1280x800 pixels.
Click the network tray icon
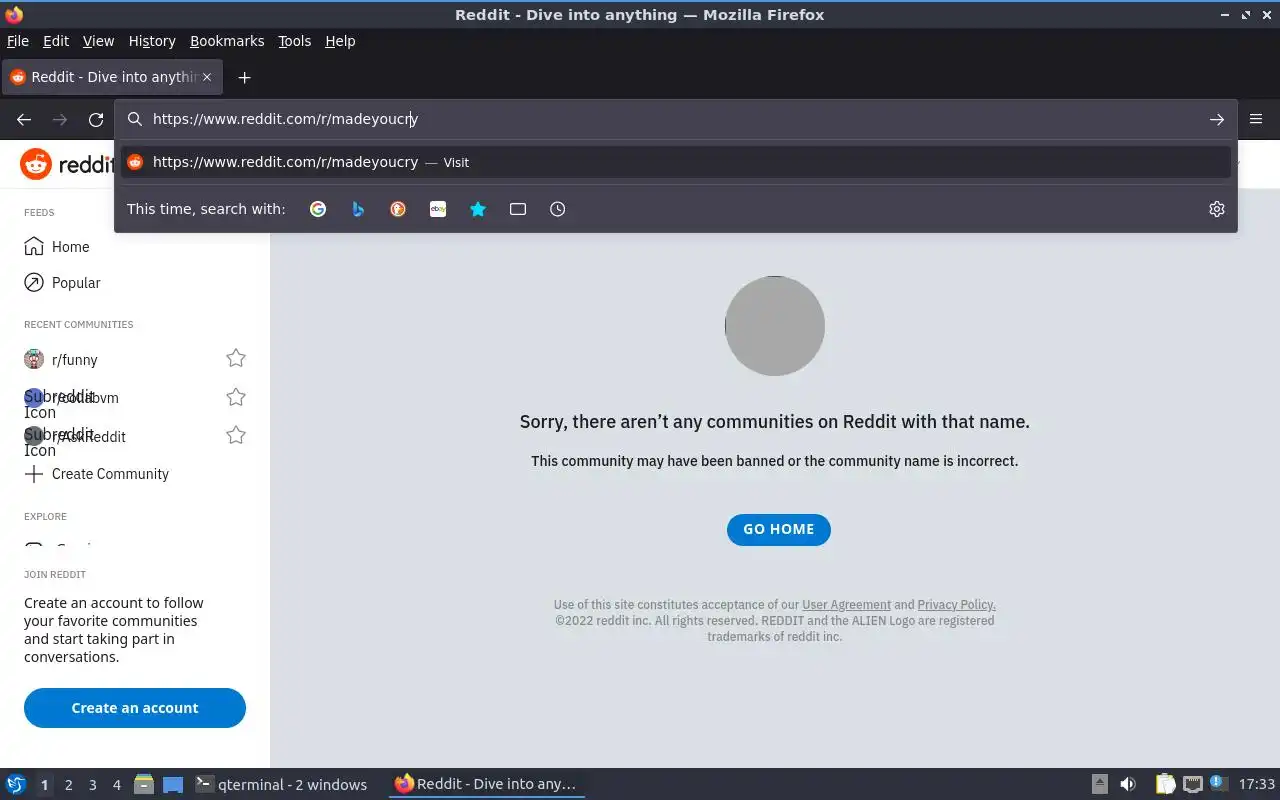pyautogui.click(x=1192, y=785)
